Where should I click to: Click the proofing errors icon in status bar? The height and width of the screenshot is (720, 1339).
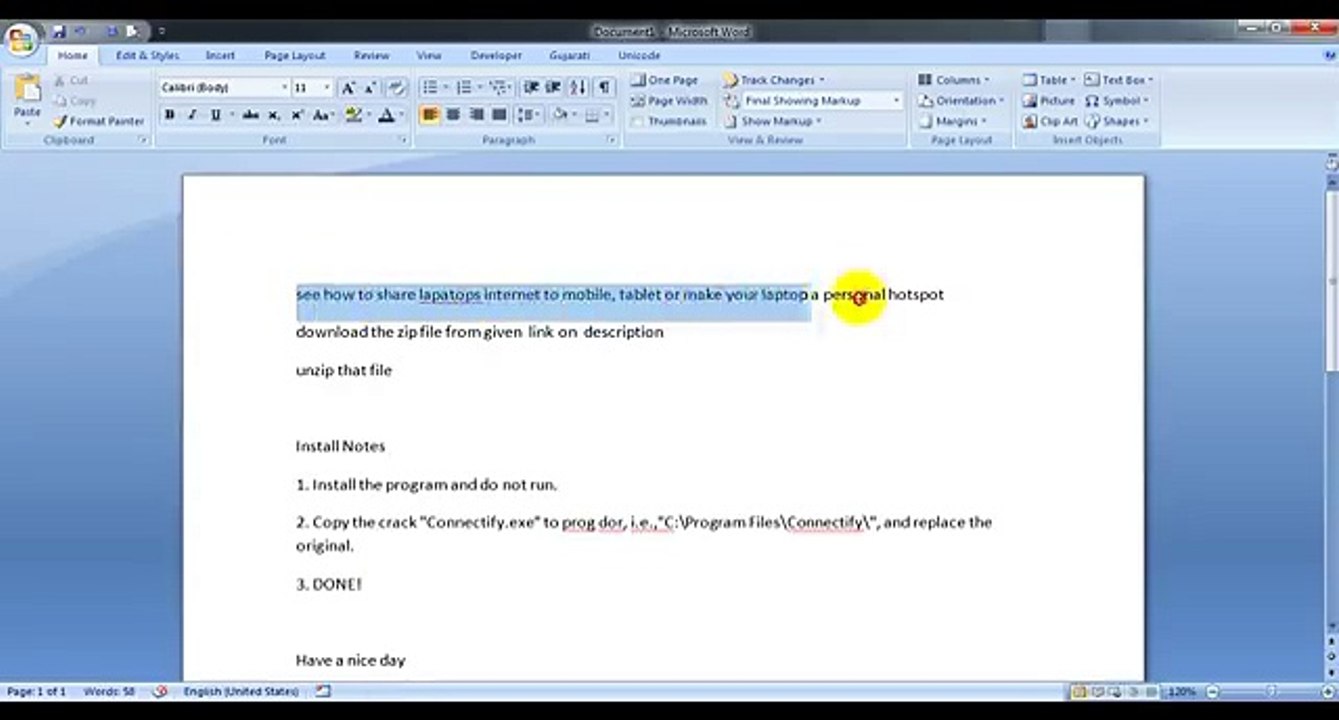160,691
